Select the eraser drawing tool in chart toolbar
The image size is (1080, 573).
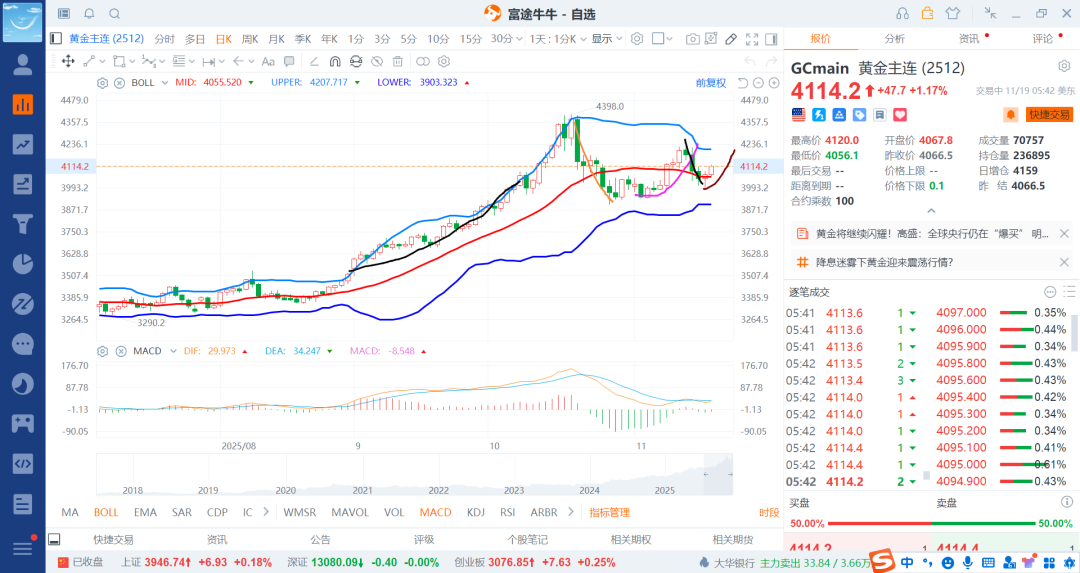coord(730,39)
